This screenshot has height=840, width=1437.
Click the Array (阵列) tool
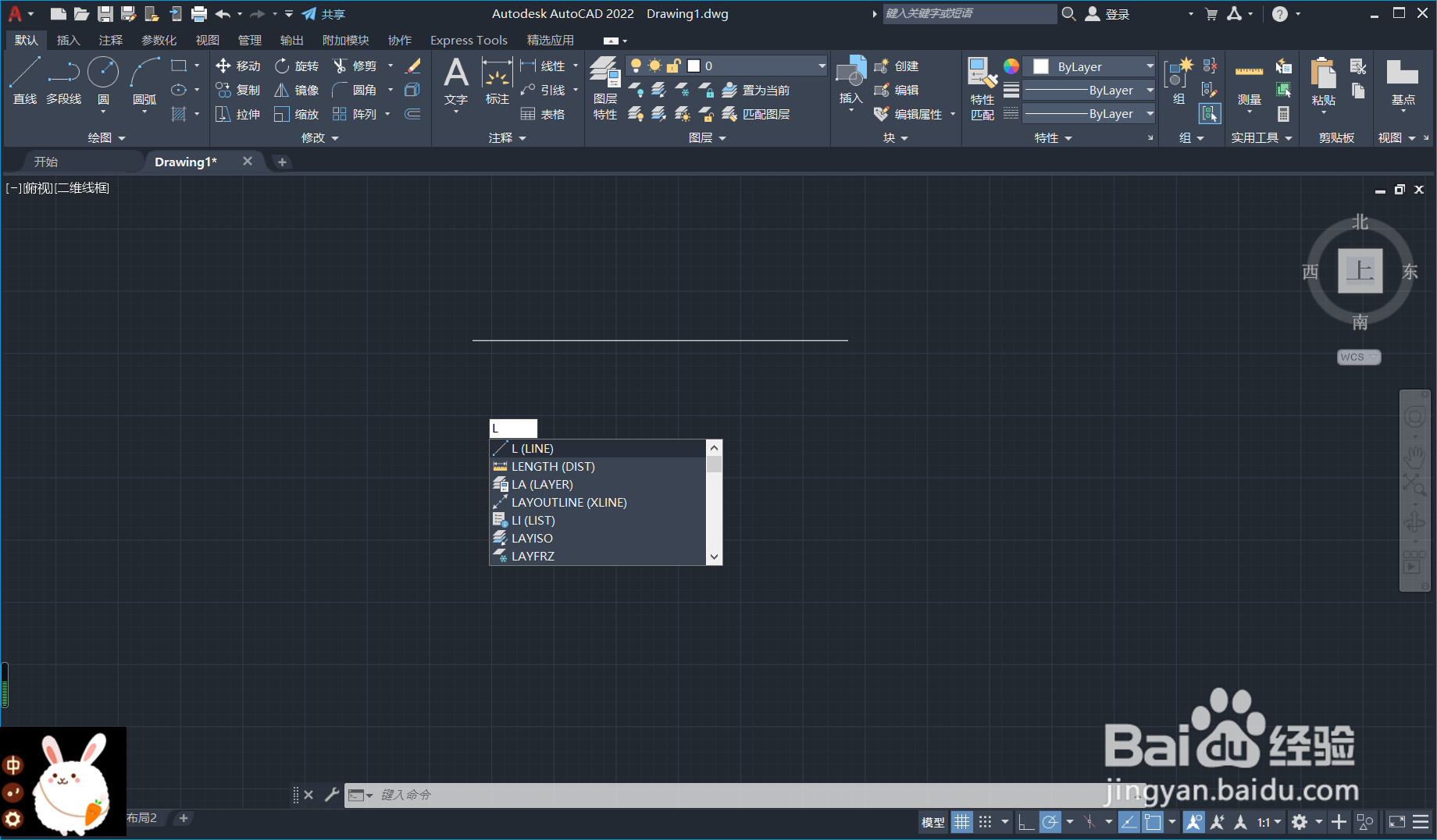point(355,114)
